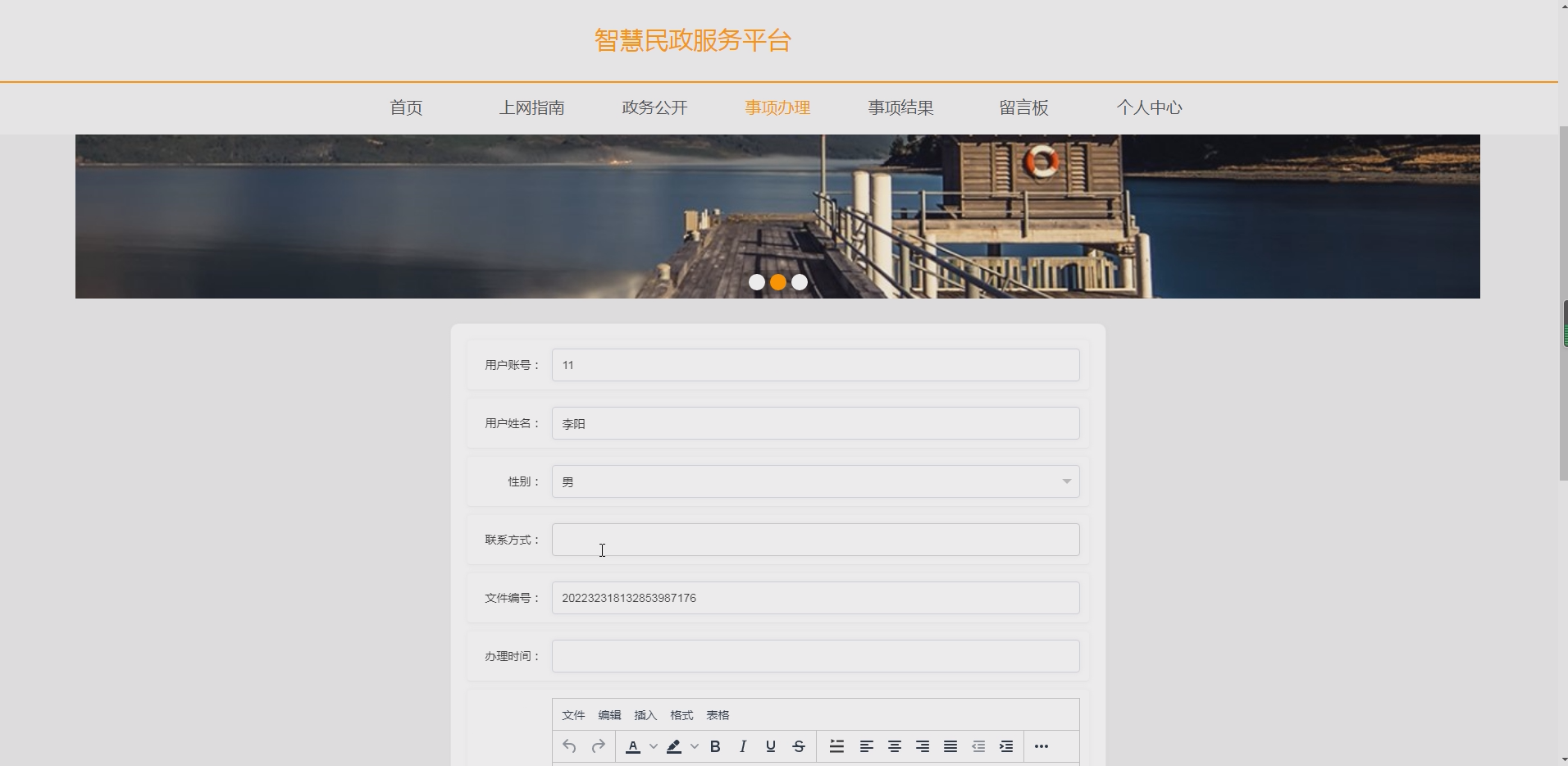
Task: Apply text color with the A icon
Action: (633, 746)
